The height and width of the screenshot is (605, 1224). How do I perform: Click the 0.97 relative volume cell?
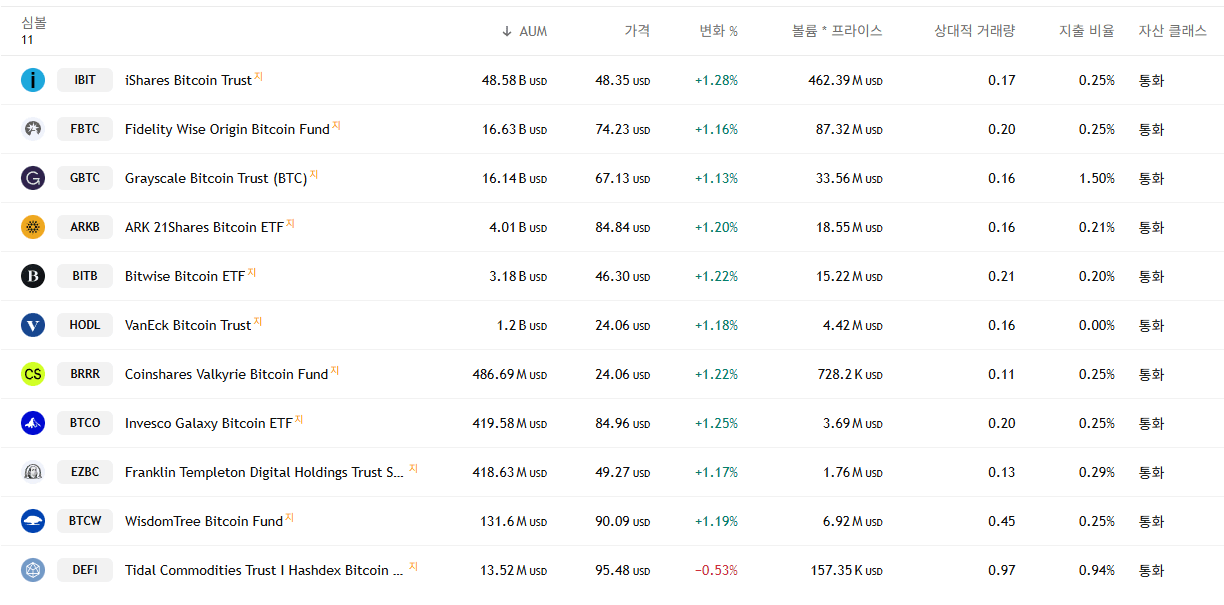tap(1002, 570)
